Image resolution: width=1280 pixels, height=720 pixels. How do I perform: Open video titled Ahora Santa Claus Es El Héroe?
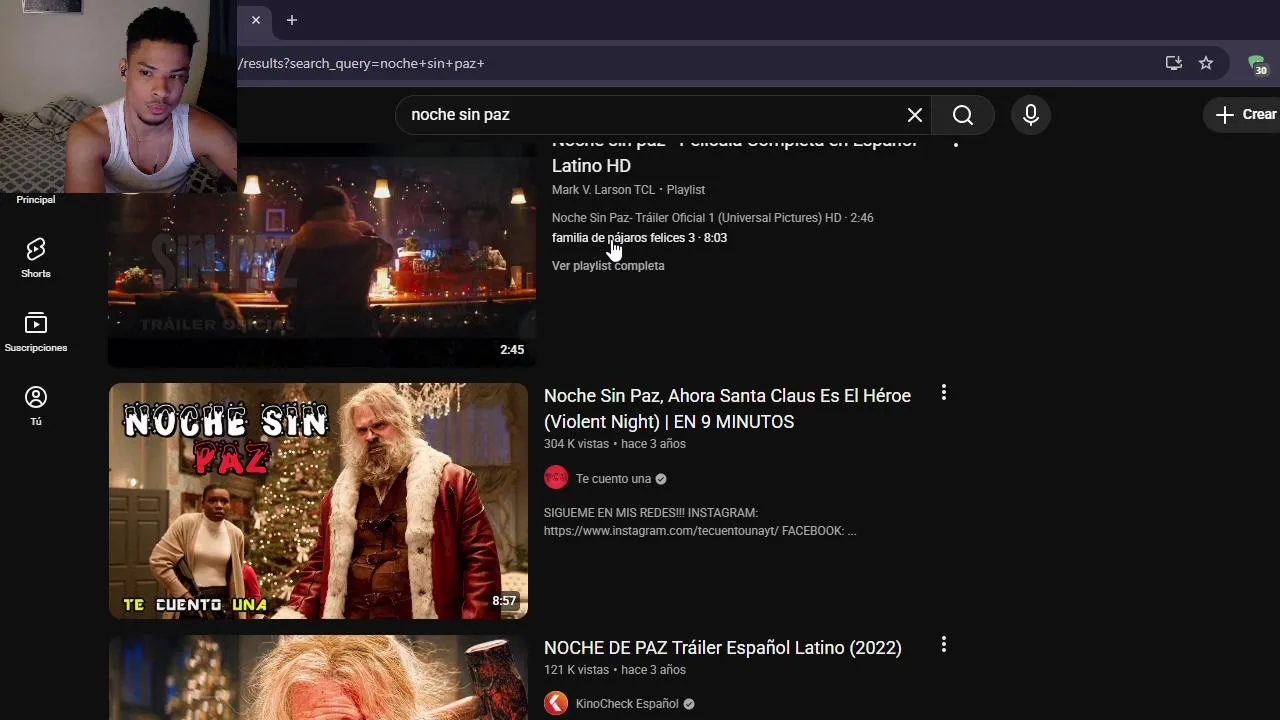tap(727, 409)
